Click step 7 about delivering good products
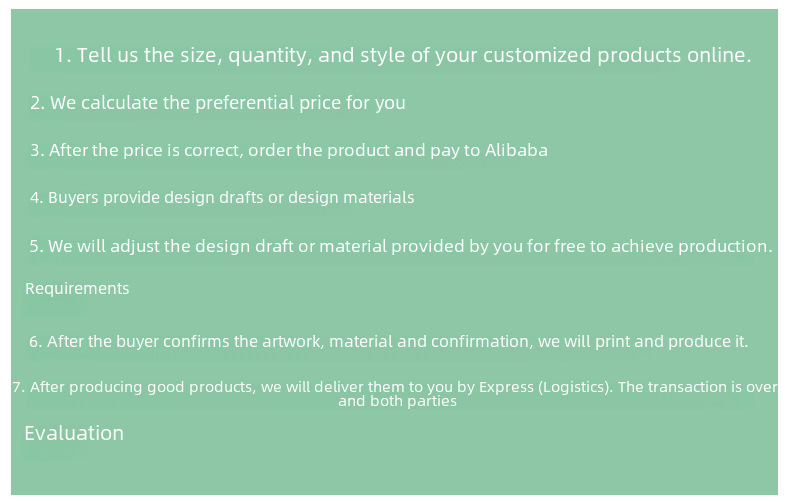Screen dimensions: 790x502 coord(250,387)
